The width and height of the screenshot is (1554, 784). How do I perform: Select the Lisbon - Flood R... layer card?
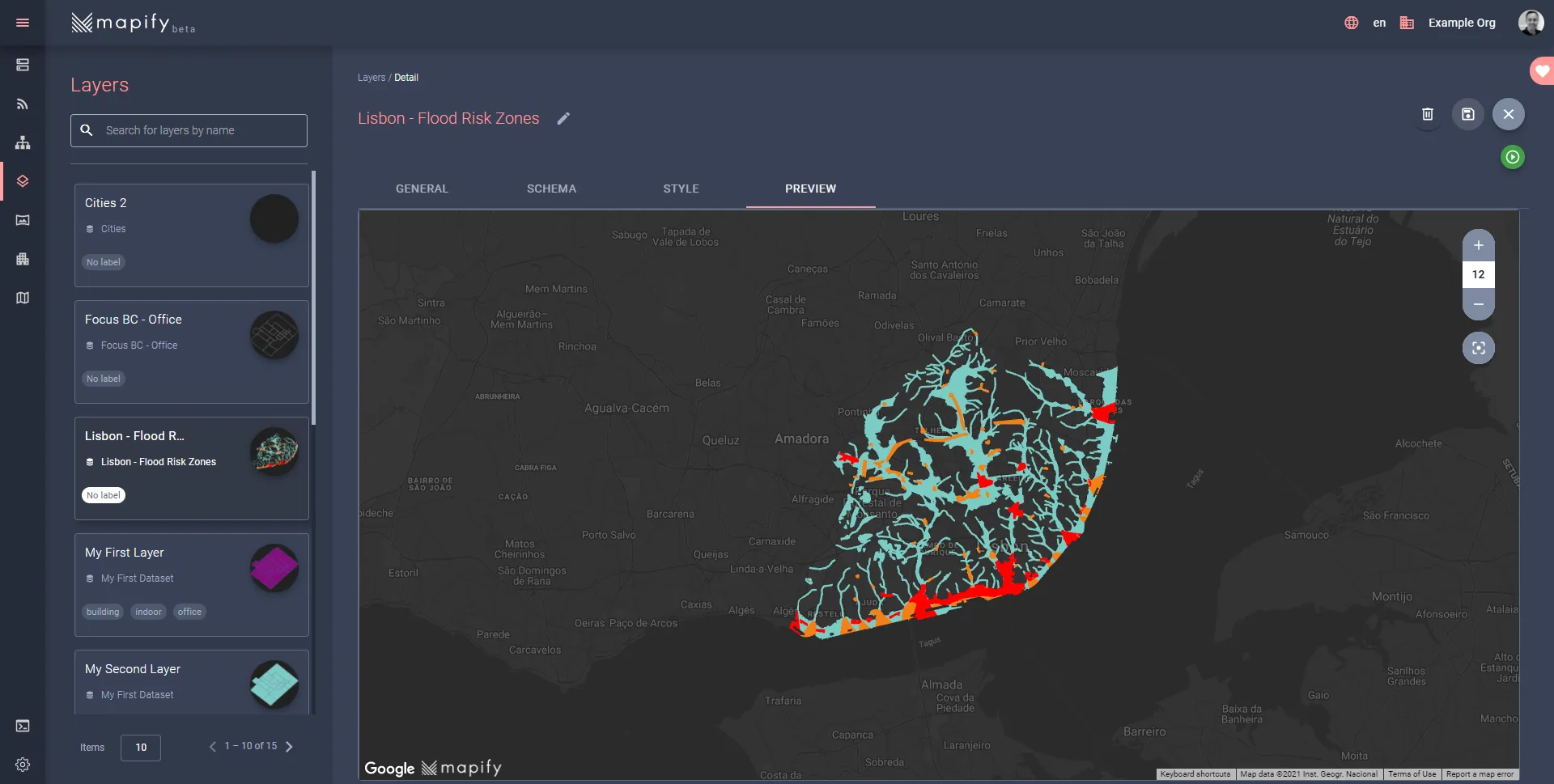point(192,468)
